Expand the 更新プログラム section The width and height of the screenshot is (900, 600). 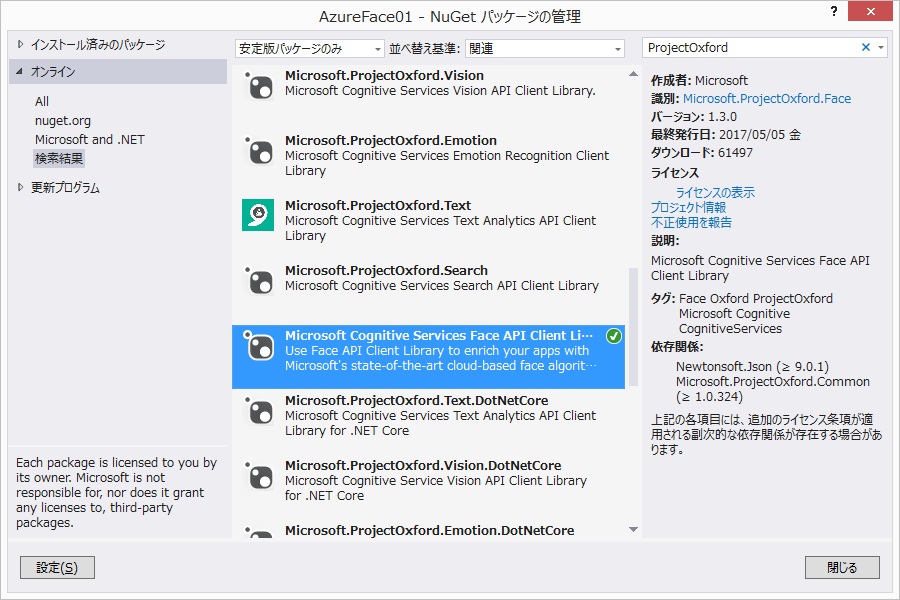pos(21,187)
